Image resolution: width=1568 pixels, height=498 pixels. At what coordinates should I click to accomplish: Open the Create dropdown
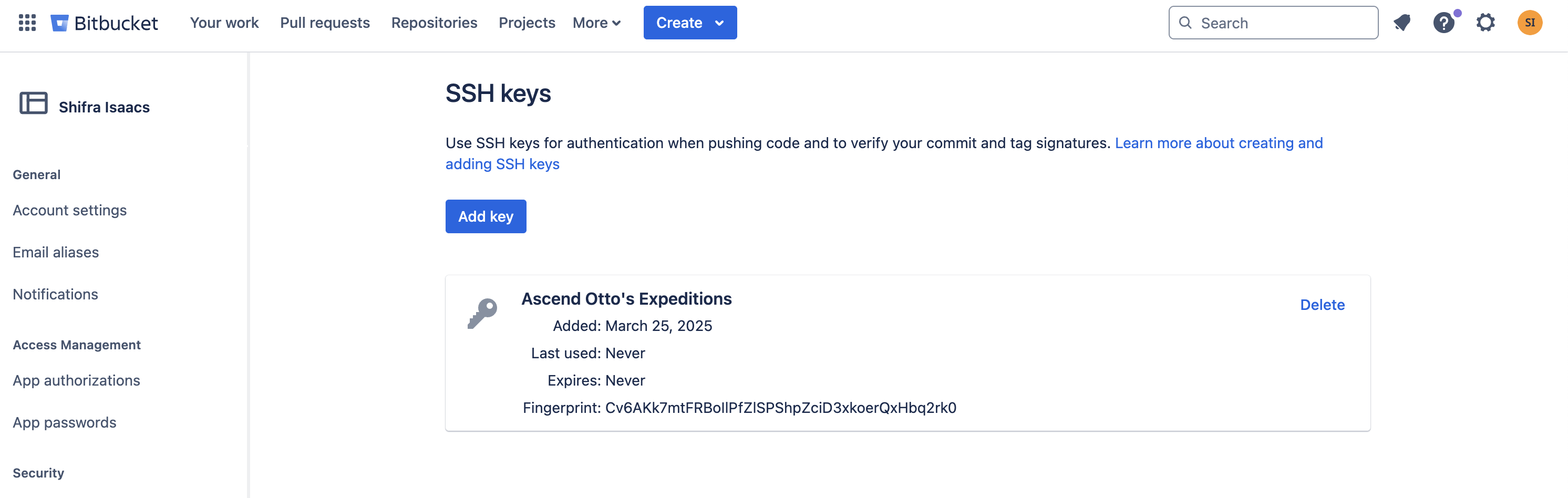(689, 23)
